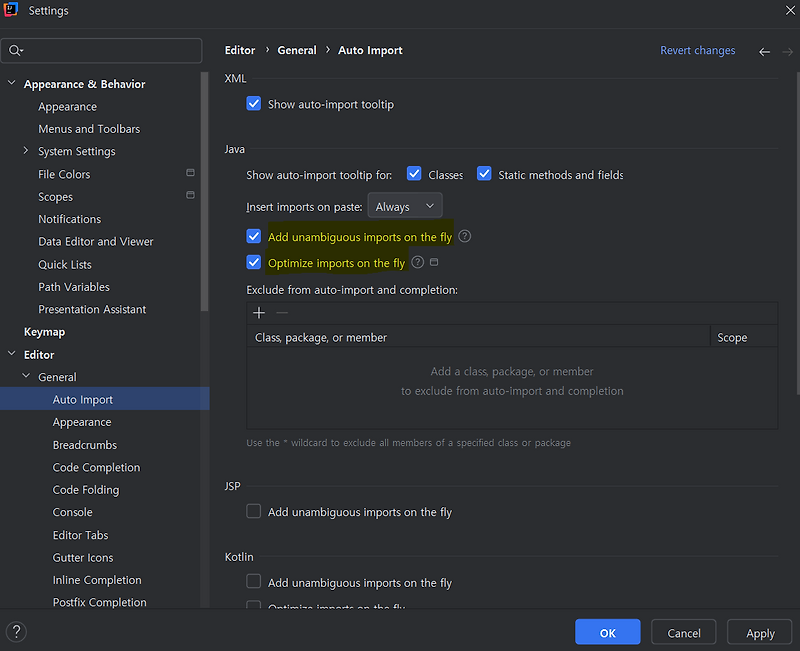Click the Revert changes link
The height and width of the screenshot is (651, 800).
click(x=697, y=50)
